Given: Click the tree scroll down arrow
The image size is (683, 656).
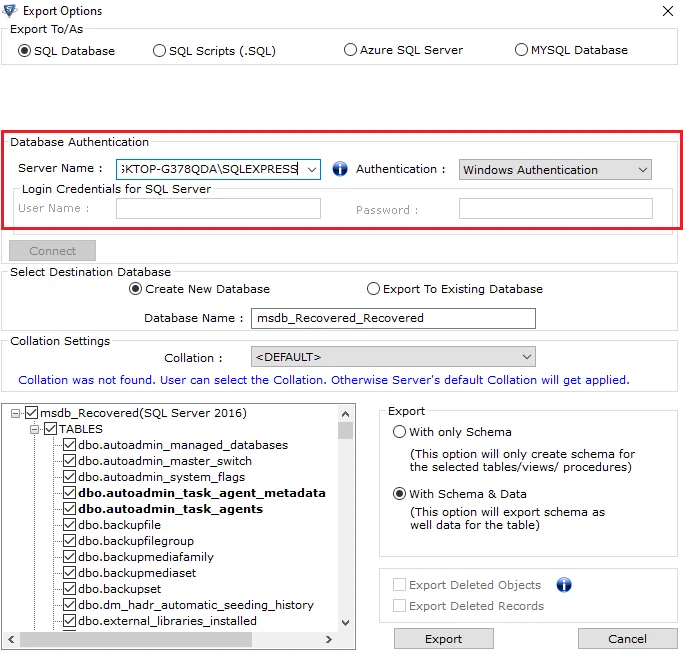Looking at the screenshot, I should tap(345, 622).
